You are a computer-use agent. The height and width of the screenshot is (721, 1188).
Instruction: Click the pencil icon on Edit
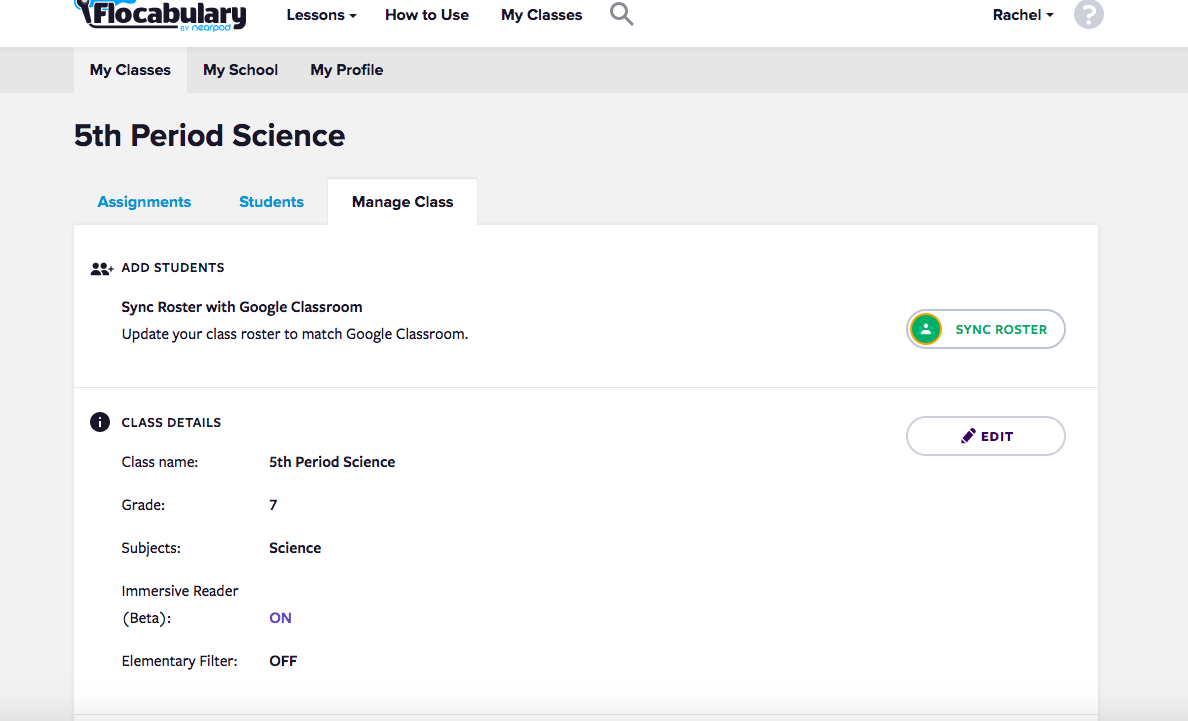(968, 436)
